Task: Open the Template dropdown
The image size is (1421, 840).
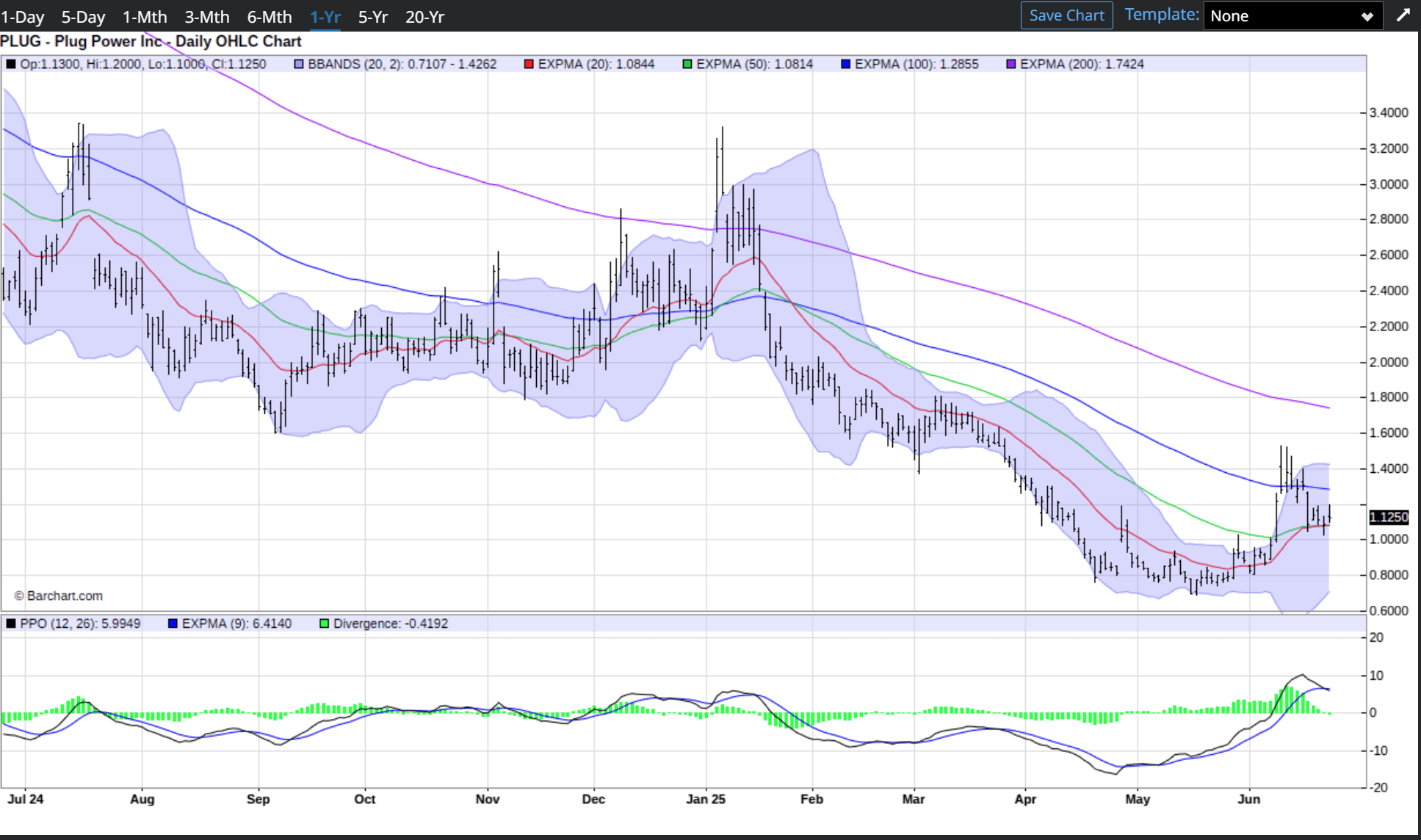Action: 1292,16
